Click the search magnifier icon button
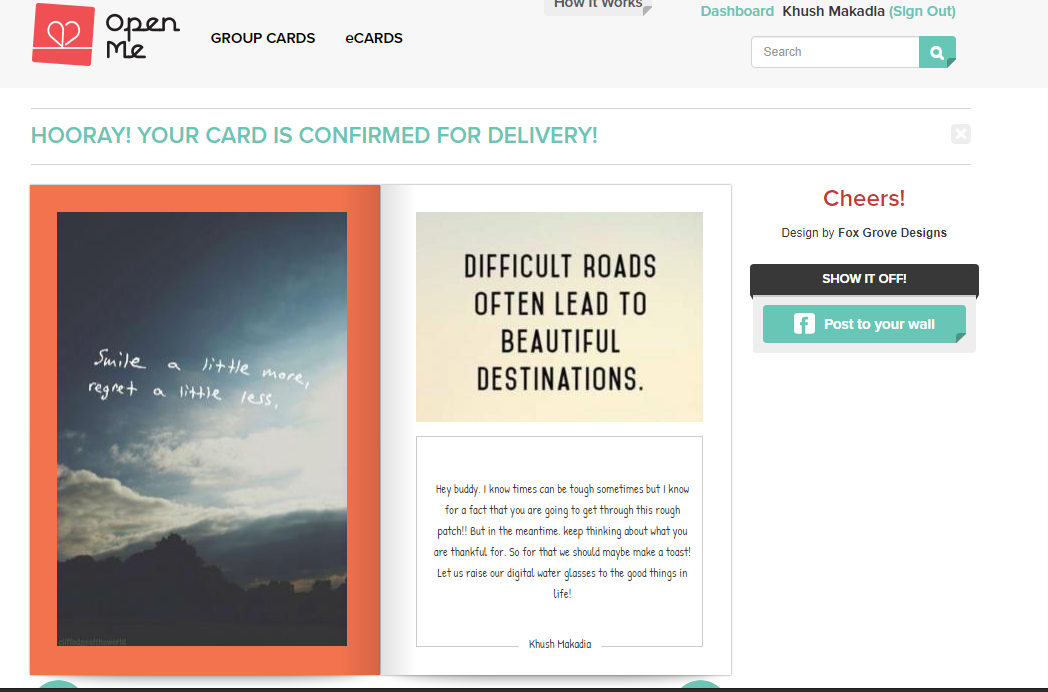Image resolution: width=1048 pixels, height=692 pixels. [937, 52]
